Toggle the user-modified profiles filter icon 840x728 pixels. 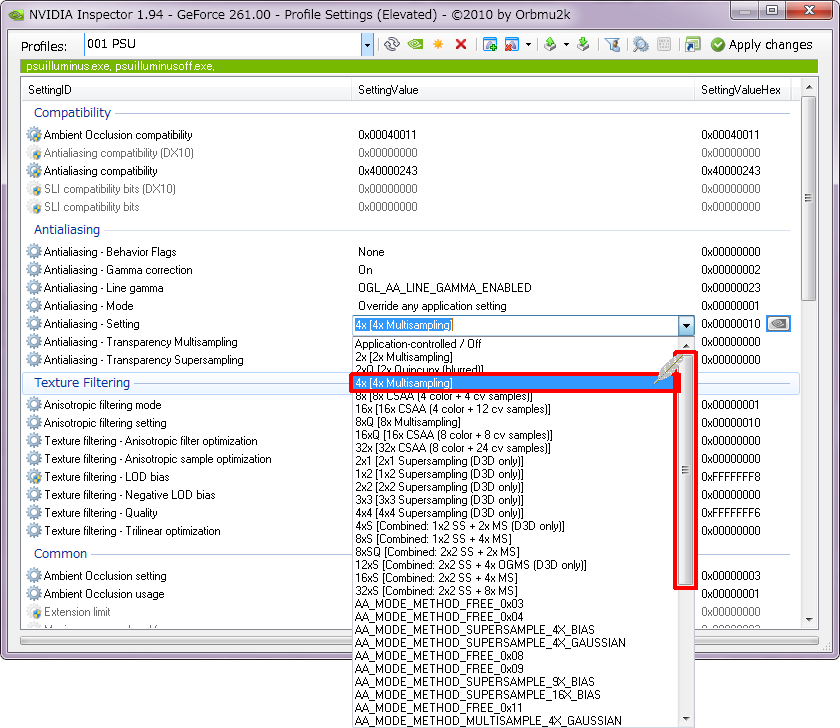pyautogui.click(x=612, y=44)
